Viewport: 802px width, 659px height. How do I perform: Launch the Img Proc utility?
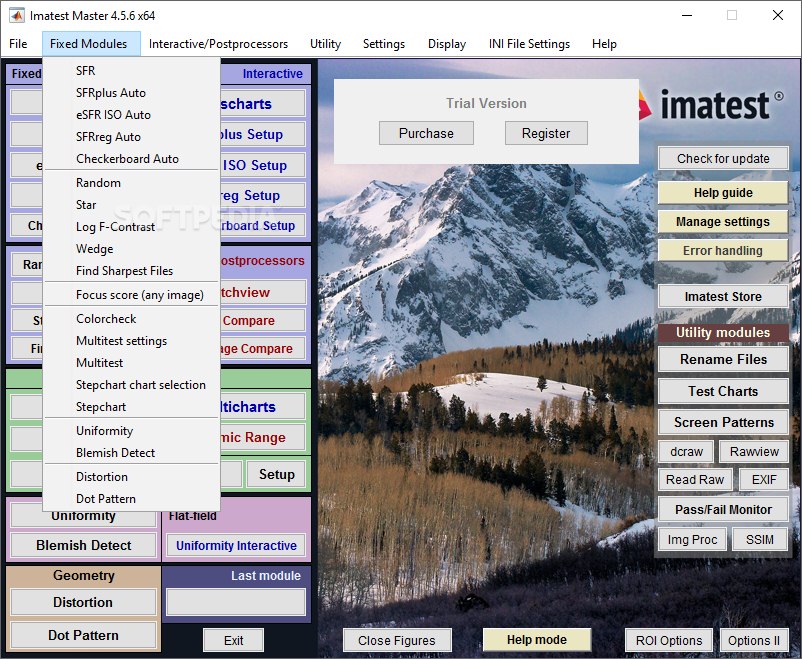point(692,539)
